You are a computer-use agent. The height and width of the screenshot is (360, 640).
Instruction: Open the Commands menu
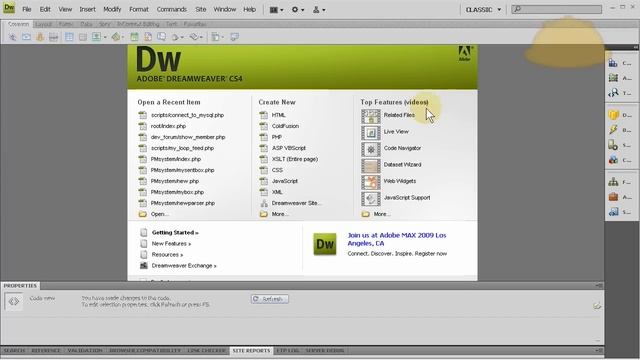(x=171, y=9)
